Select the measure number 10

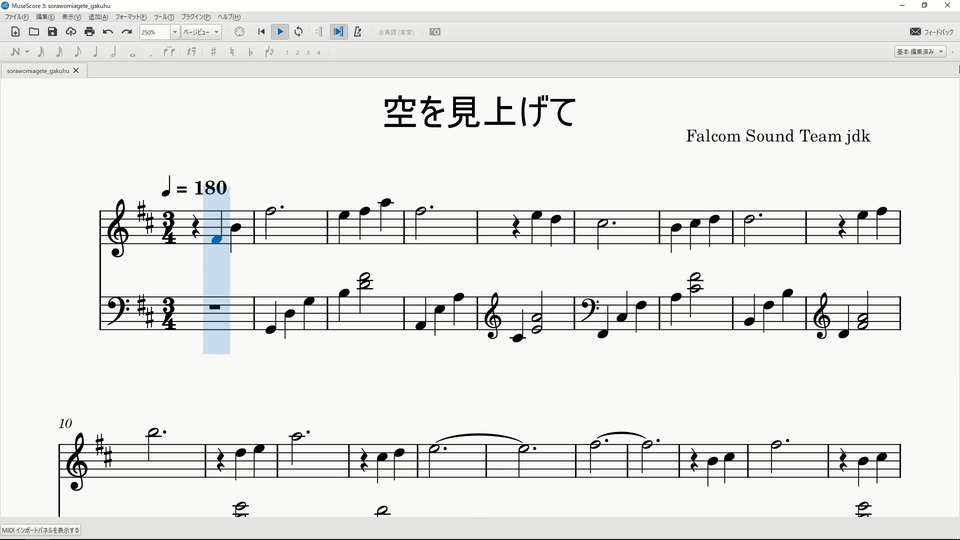[x=66, y=423]
